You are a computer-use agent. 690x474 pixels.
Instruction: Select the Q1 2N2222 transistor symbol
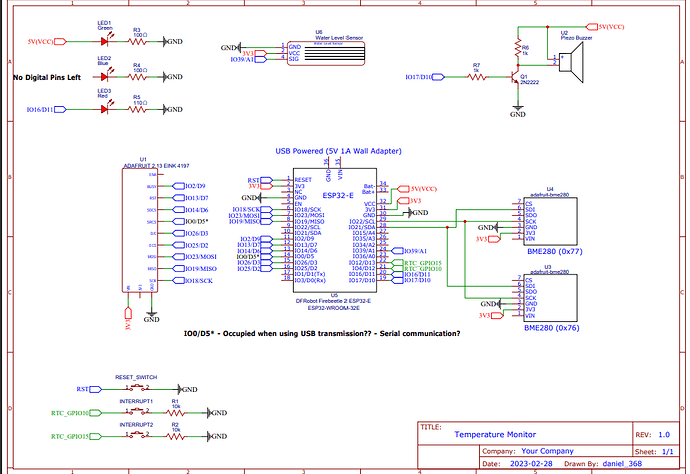tap(515, 77)
